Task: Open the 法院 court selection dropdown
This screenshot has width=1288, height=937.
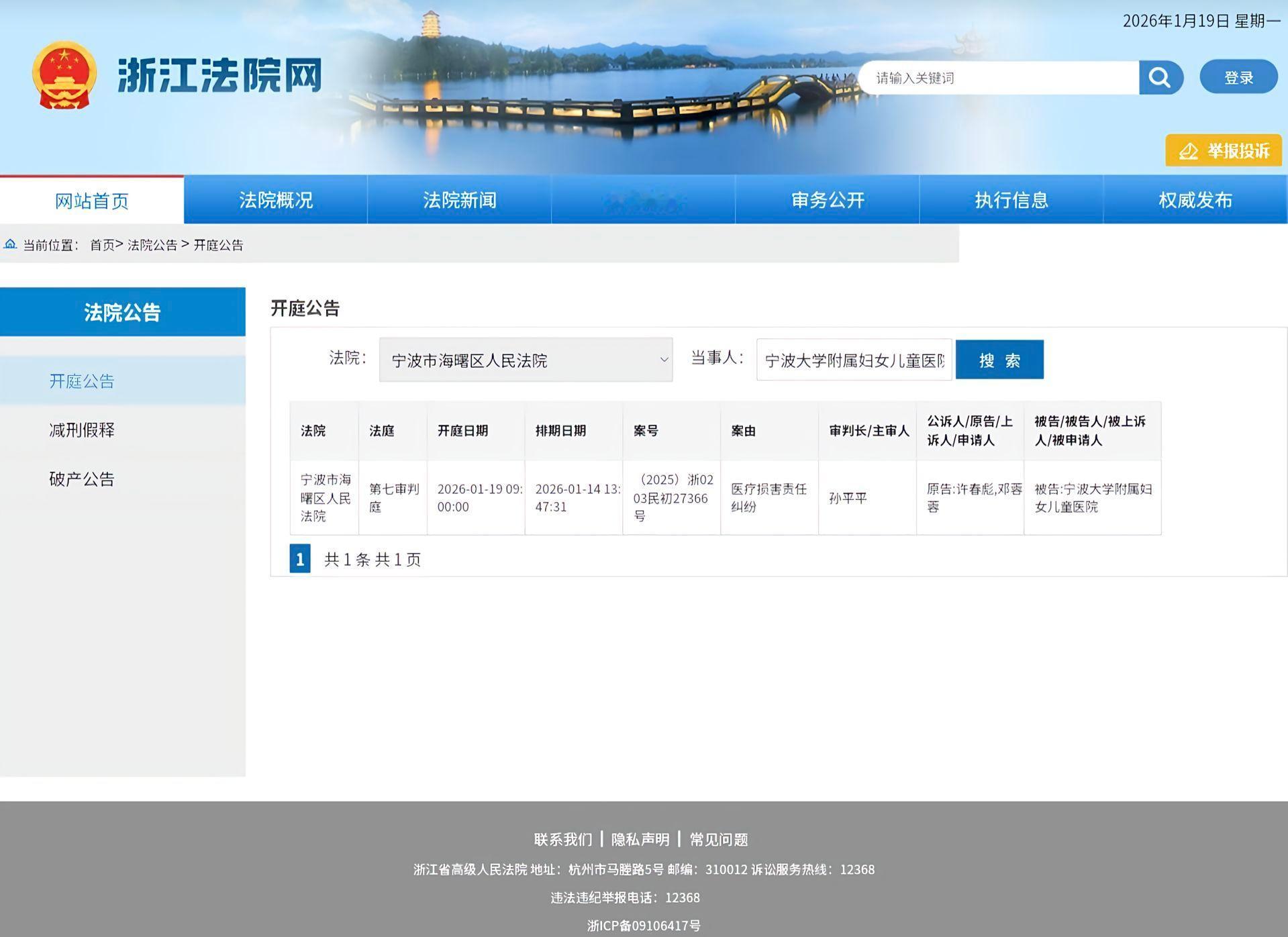Action: click(526, 360)
